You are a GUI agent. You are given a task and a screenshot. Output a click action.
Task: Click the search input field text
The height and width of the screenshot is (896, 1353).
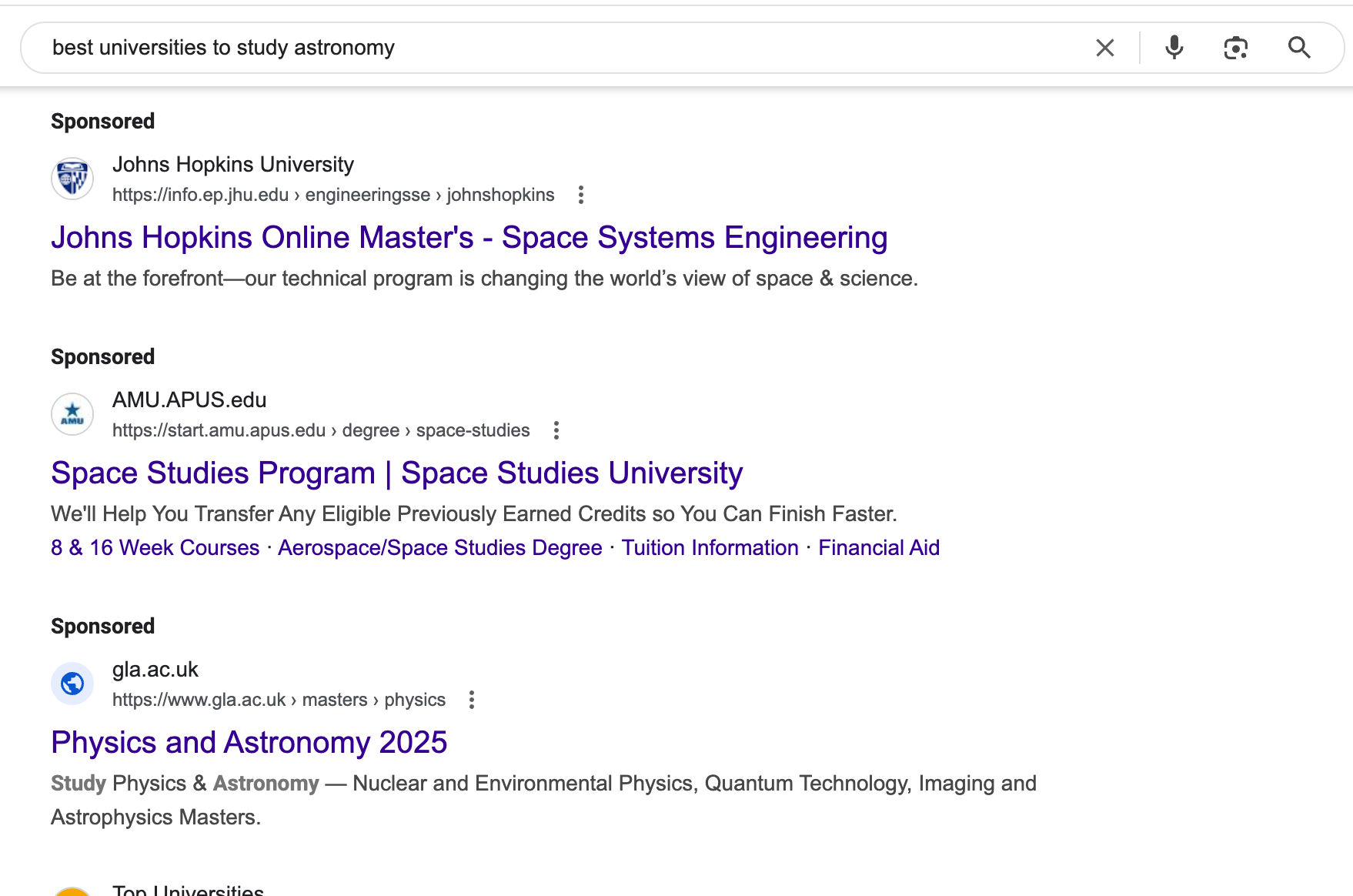click(x=223, y=48)
